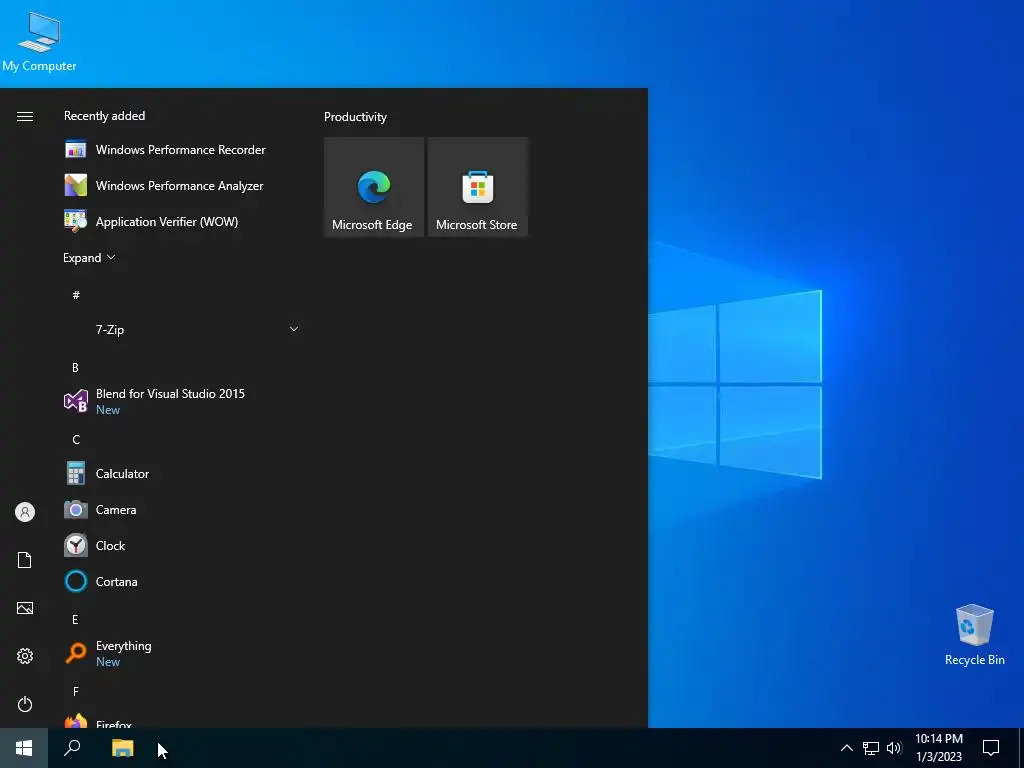Select the Recycle Bin desktop icon
This screenshot has height=768, width=1024.
click(974, 635)
